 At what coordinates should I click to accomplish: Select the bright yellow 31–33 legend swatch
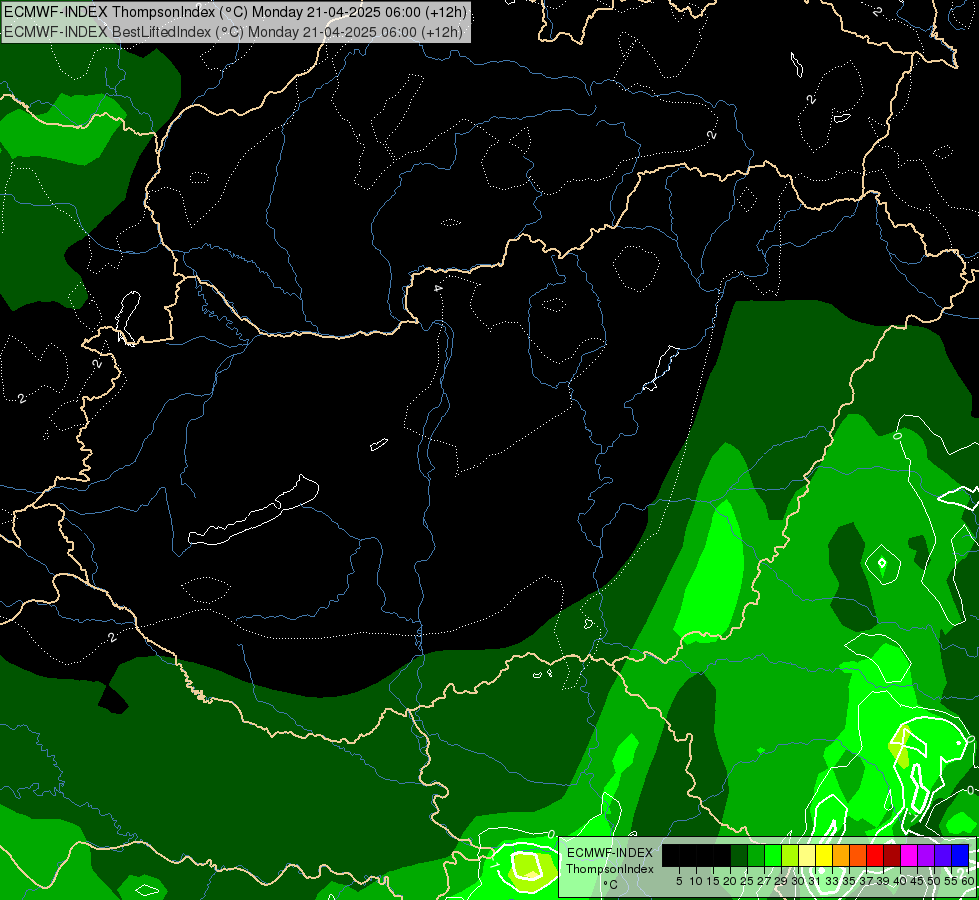coord(824,856)
